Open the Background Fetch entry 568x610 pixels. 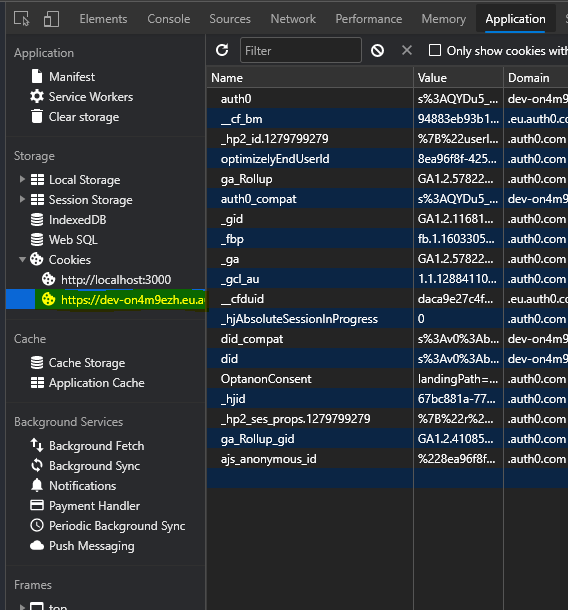click(96, 446)
